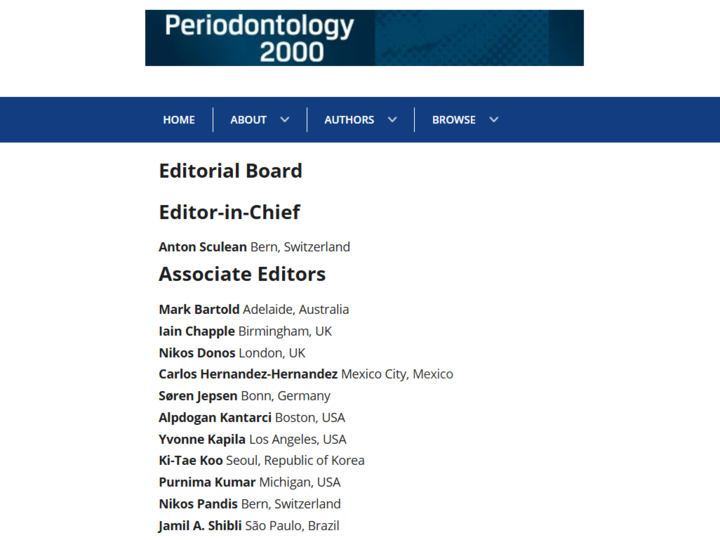This screenshot has width=720, height=540.
Task: Open the HOME menu item
Action: coord(179,120)
